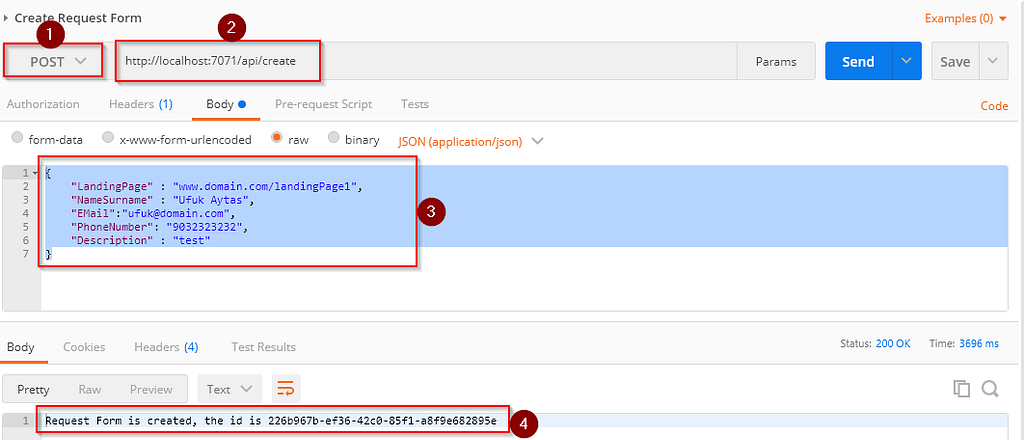Open the Send button dropdown arrow
Viewport: 1024px width, 440px height.
(x=906, y=61)
